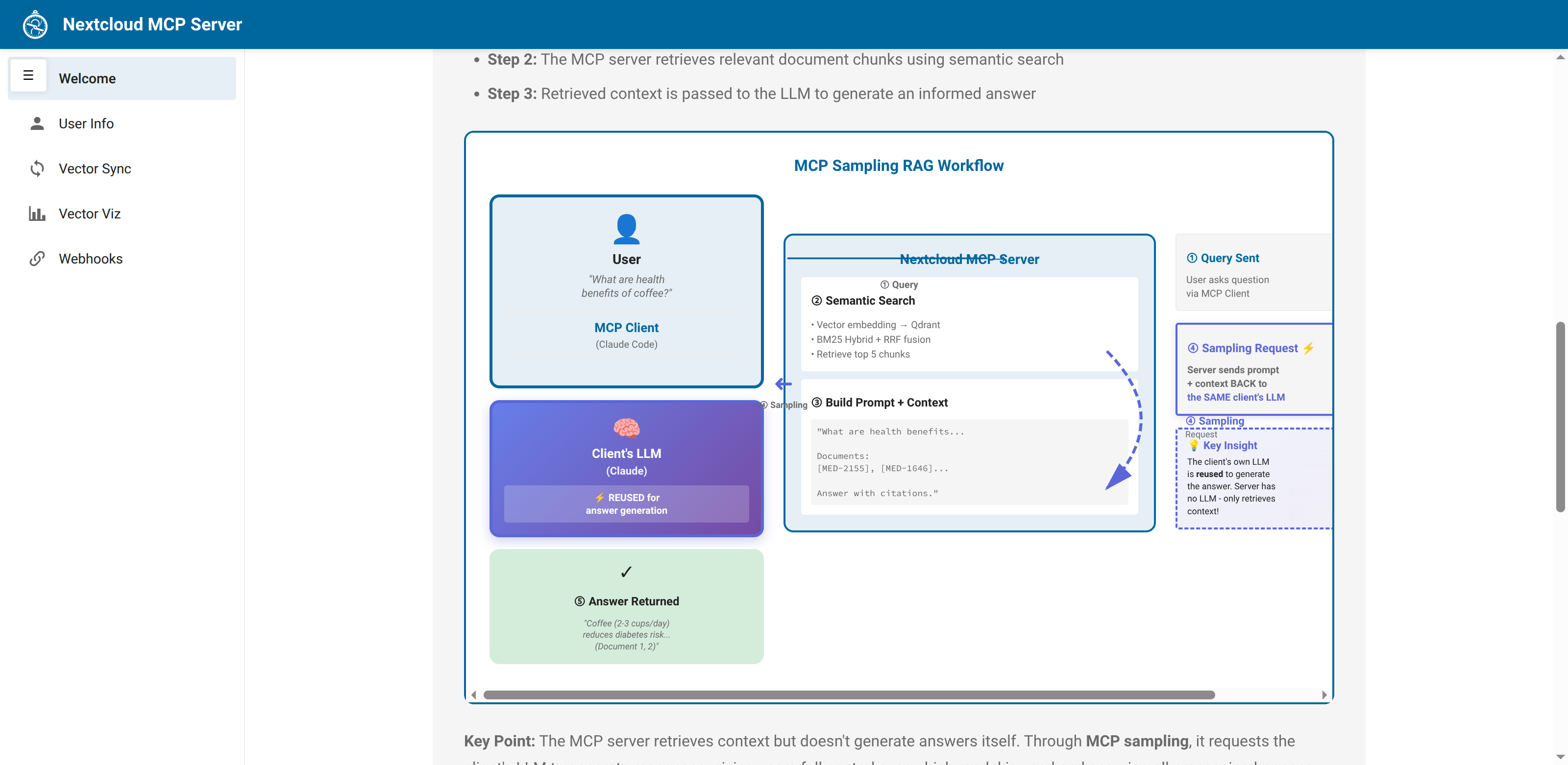Click the Nextcloud MCP Server header title
Image resolution: width=1568 pixels, height=765 pixels.
pyautogui.click(x=152, y=24)
